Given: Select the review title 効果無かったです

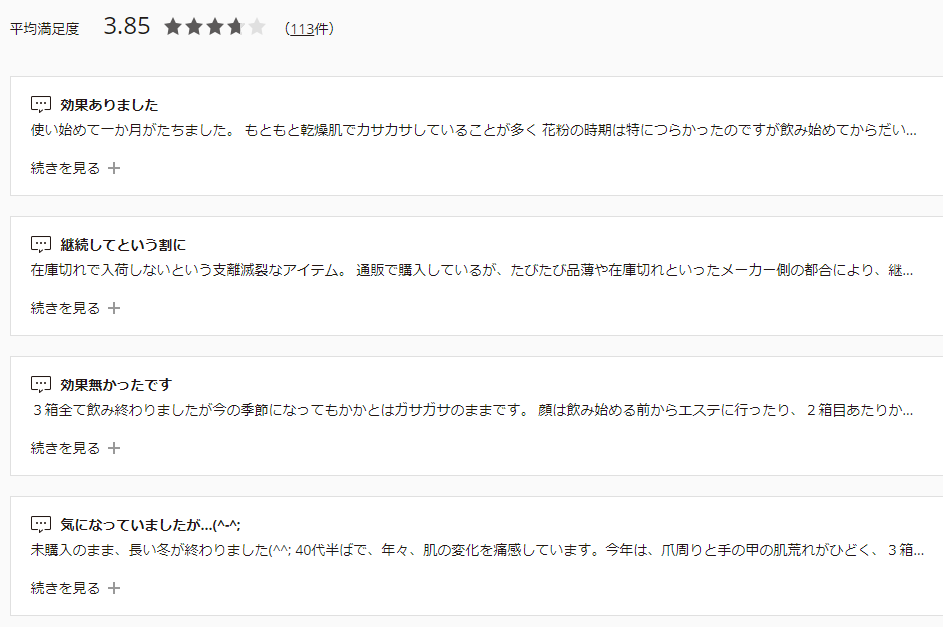Looking at the screenshot, I should click(115, 385).
